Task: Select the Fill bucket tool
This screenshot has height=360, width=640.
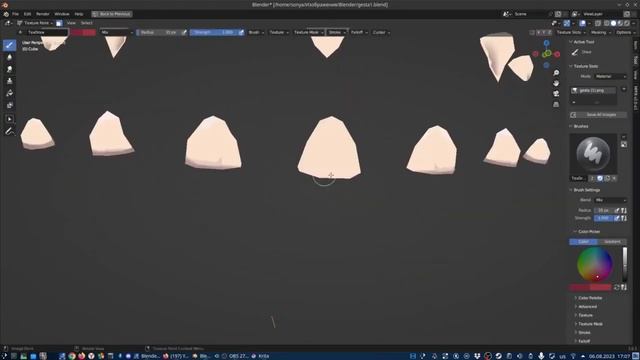Action: click(9, 93)
